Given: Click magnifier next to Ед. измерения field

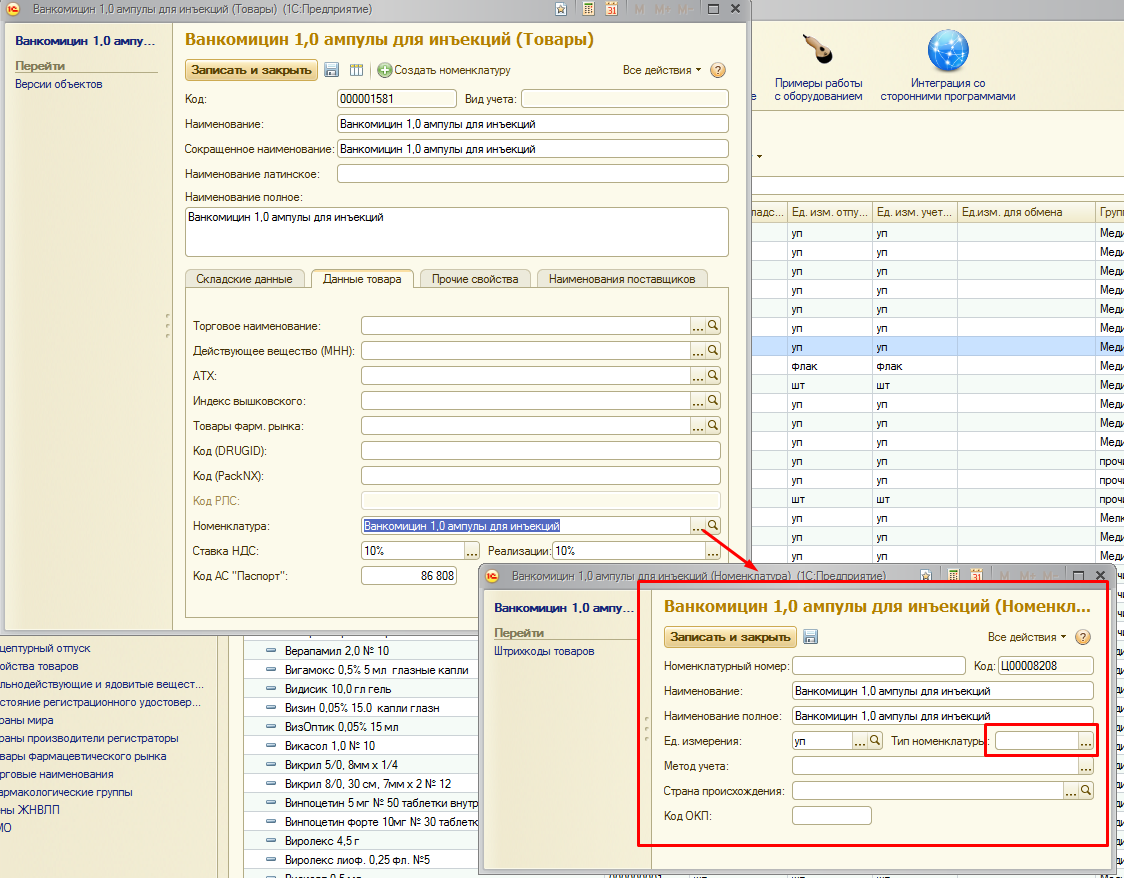Looking at the screenshot, I should click(875, 741).
